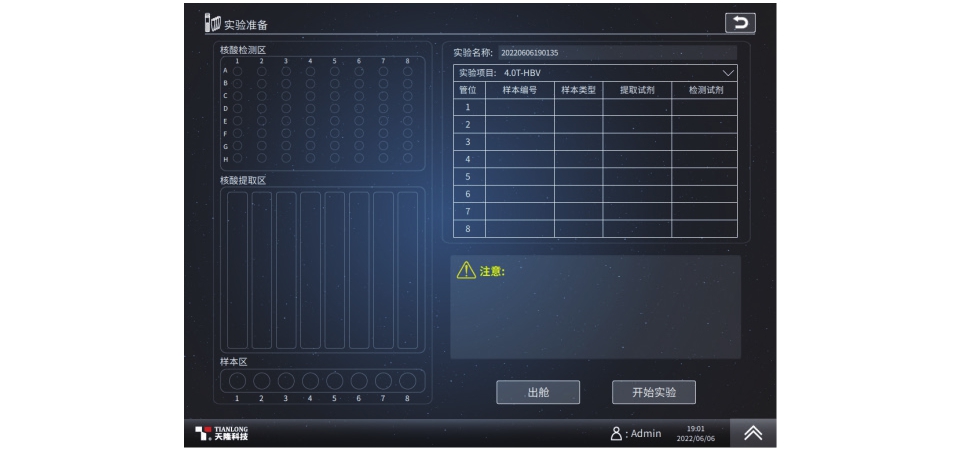
Task: Click the 提取试剂 column header
Action: pyautogui.click(x=636, y=90)
